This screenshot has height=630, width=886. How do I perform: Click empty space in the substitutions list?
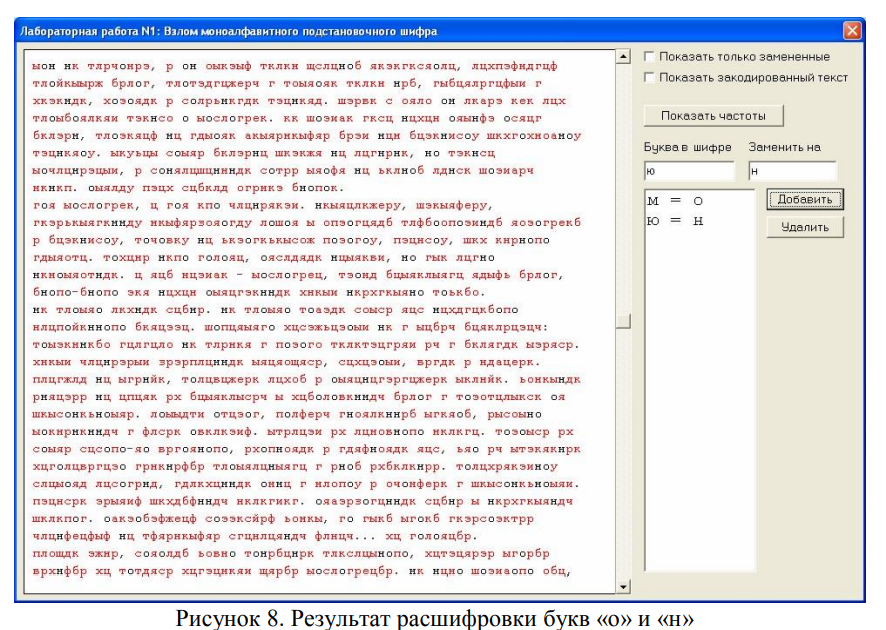tap(700, 400)
